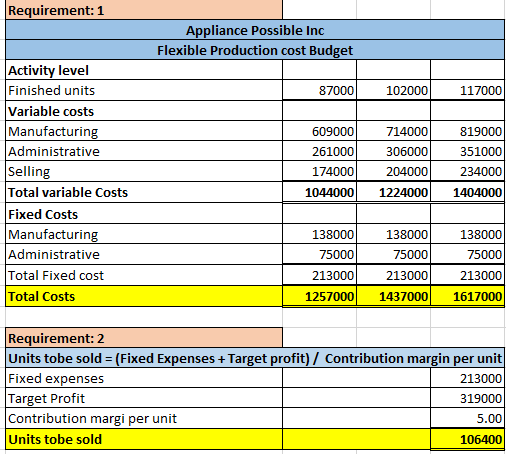Select total variable cost 1404000
Screen dimensions: 506x454
[467, 192]
